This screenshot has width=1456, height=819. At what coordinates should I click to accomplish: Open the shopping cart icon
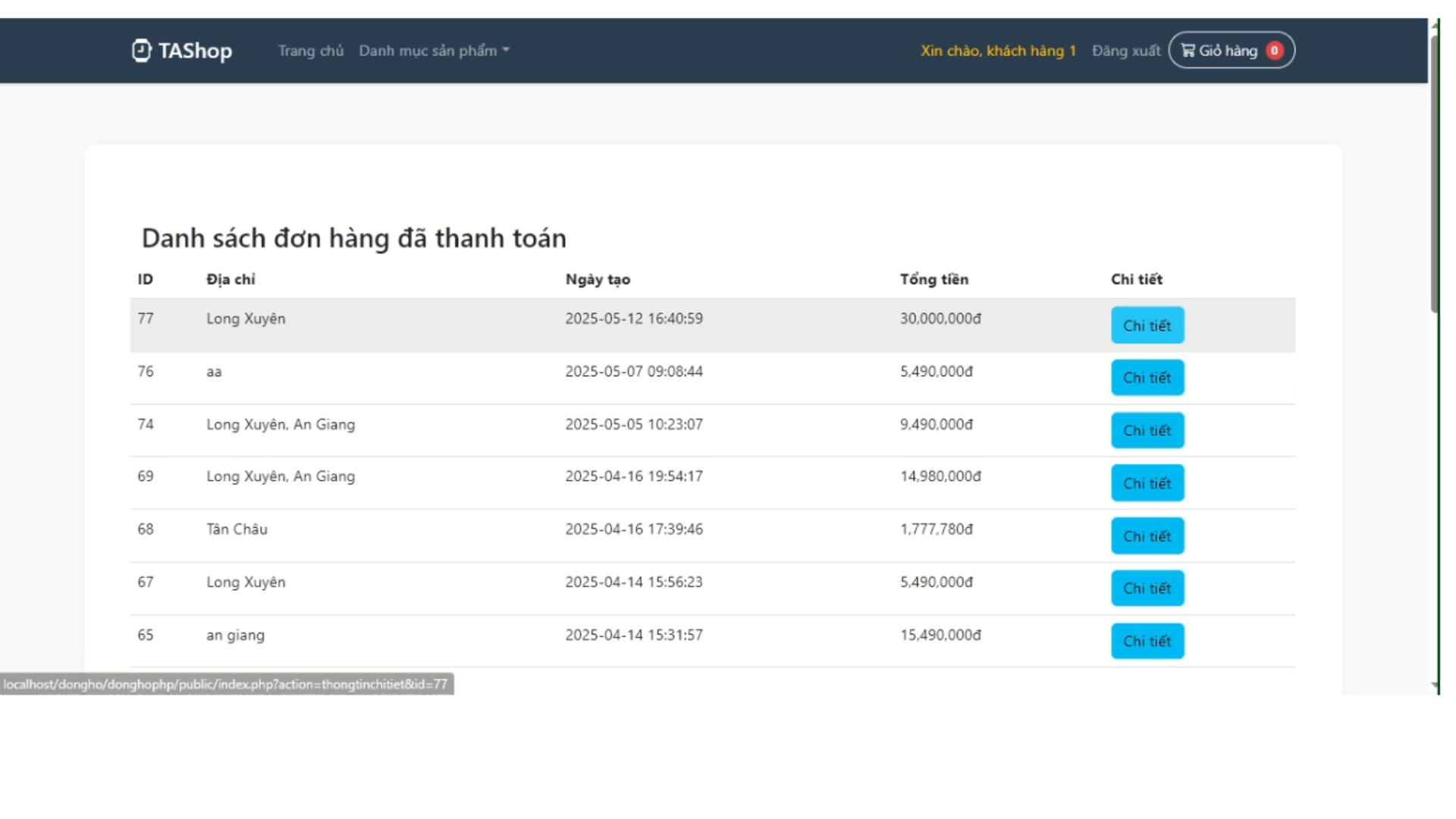(1188, 51)
